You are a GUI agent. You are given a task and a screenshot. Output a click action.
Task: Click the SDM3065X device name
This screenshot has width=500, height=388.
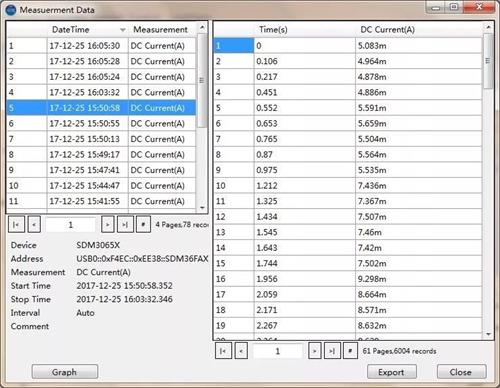coord(98,245)
